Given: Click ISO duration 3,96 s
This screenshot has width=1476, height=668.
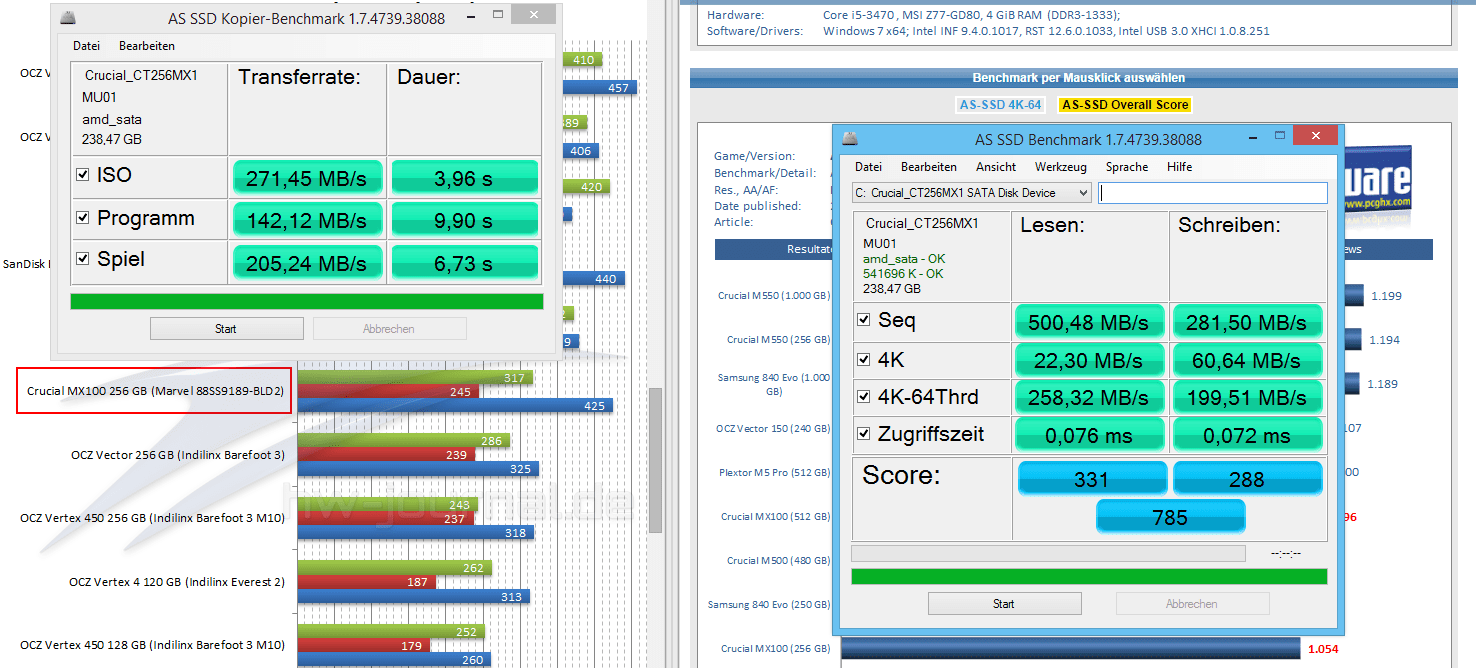Looking at the screenshot, I should pos(464,177).
